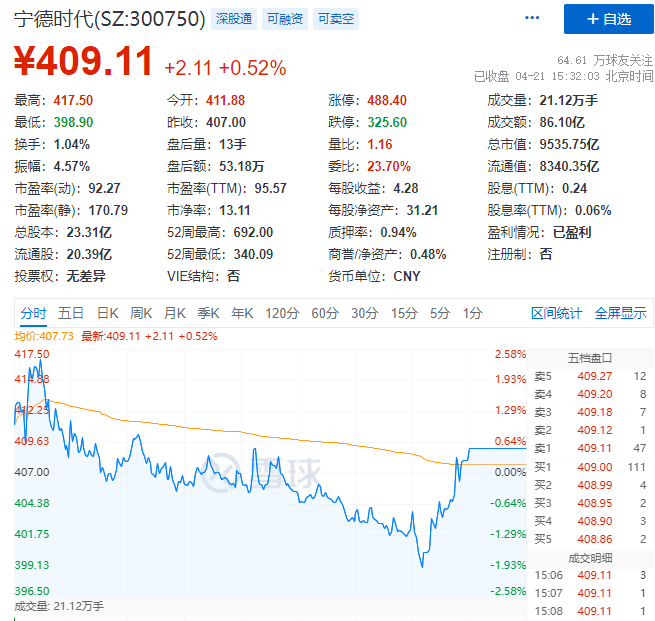Viewport: 655px width, 621px height.
Task: Select the 15分 chart interval
Action: click(404, 313)
